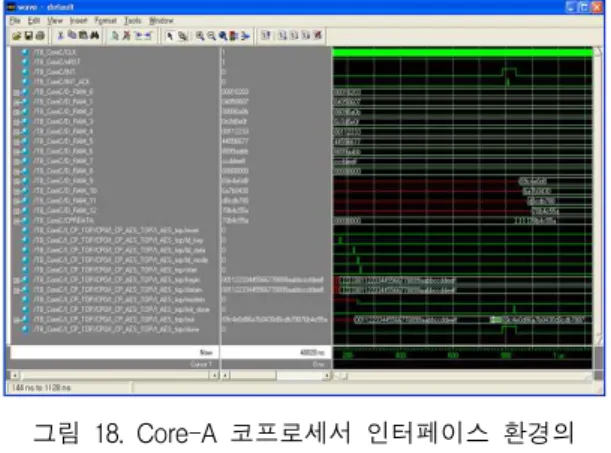
Task: Click the Delete Cursor red X icon
Action: click(126, 36)
